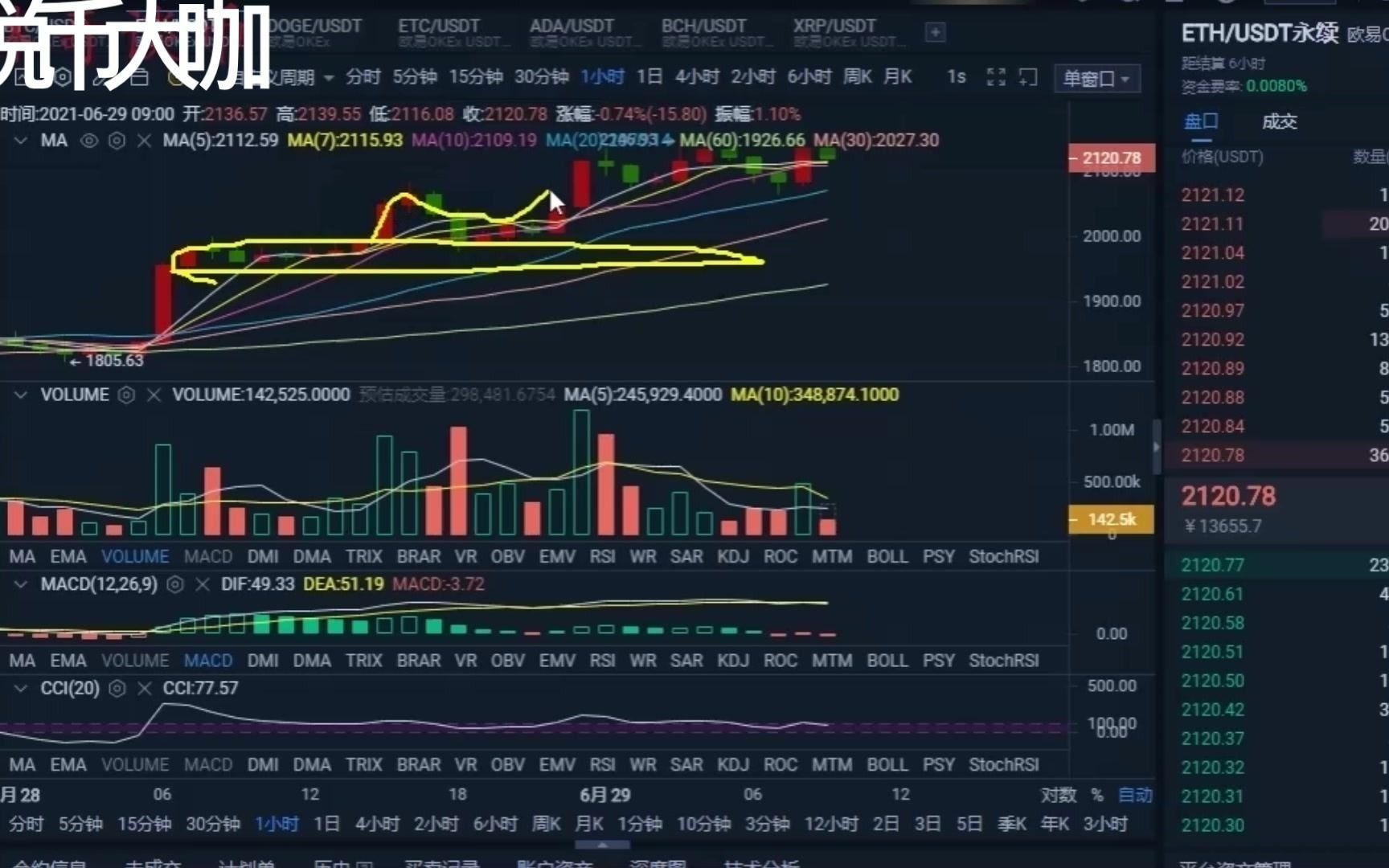
Task: Switch to DOGE/USDT tab
Action: 315,32
